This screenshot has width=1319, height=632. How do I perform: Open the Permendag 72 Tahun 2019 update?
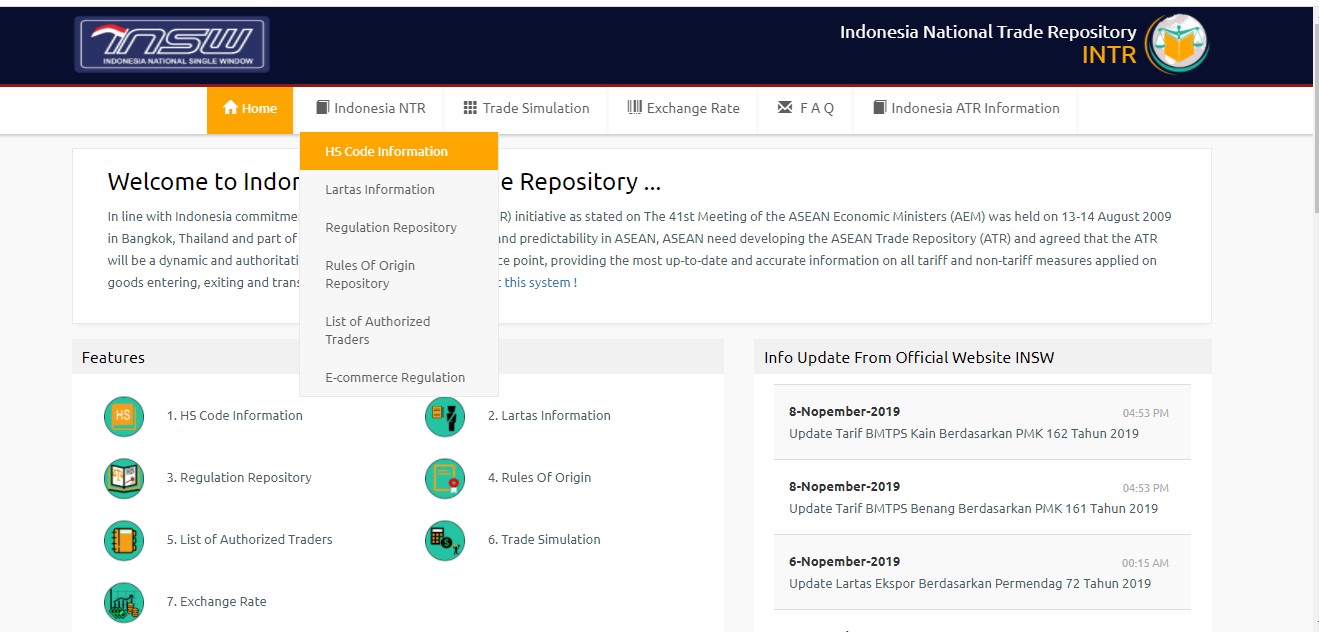(969, 584)
